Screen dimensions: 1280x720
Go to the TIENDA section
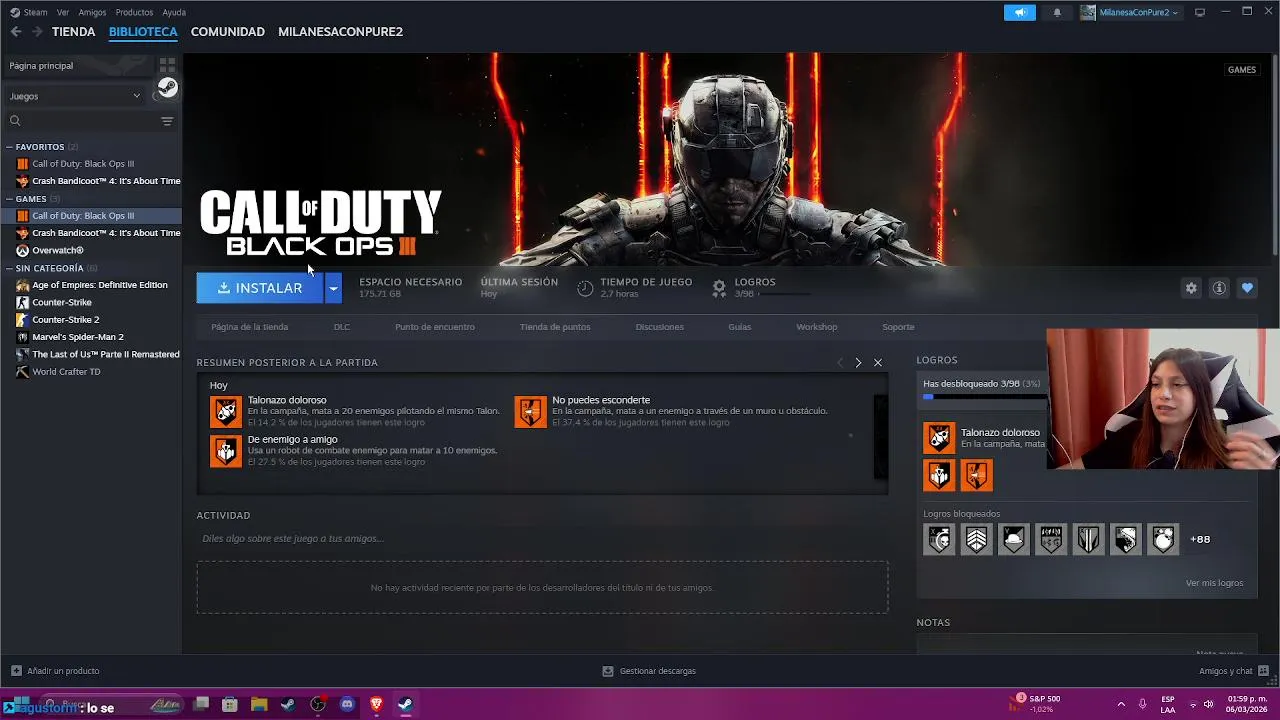pyautogui.click(x=74, y=32)
